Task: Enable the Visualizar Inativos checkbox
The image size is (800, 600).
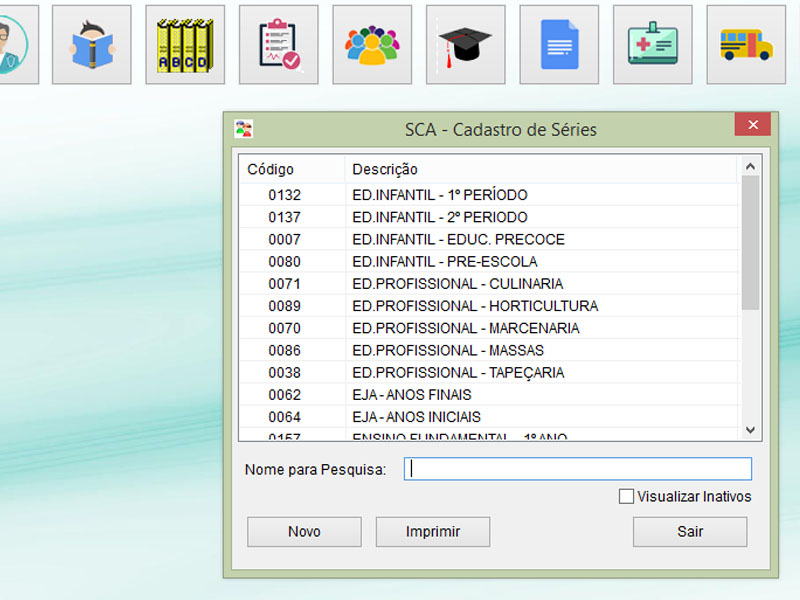Action: pos(627,496)
